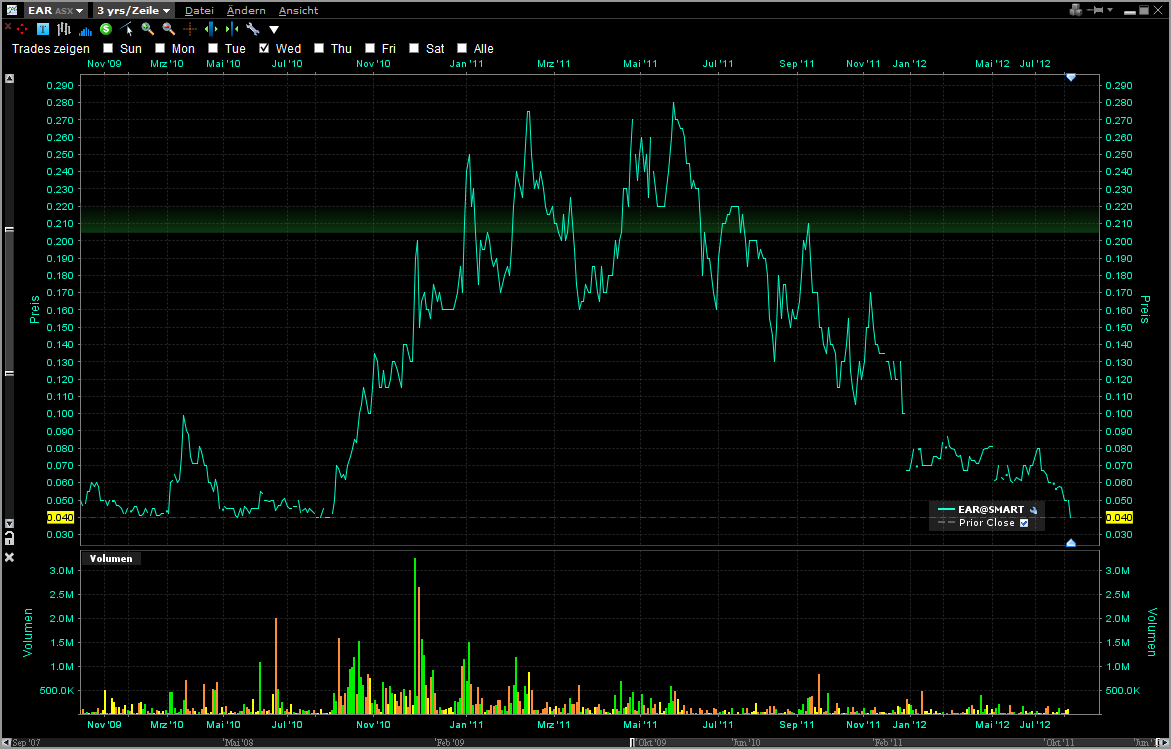Image resolution: width=1171 pixels, height=749 pixels.
Task: Click the zoom in magnifier icon
Action: 148,29
